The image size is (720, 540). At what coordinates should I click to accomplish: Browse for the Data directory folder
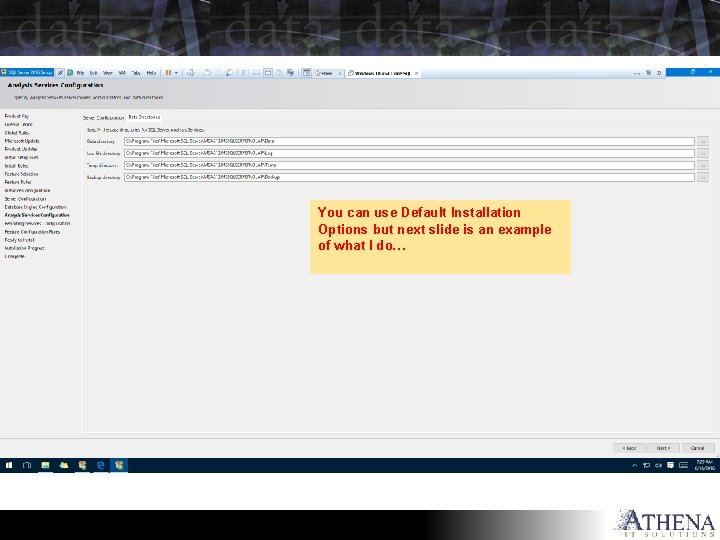(703, 141)
